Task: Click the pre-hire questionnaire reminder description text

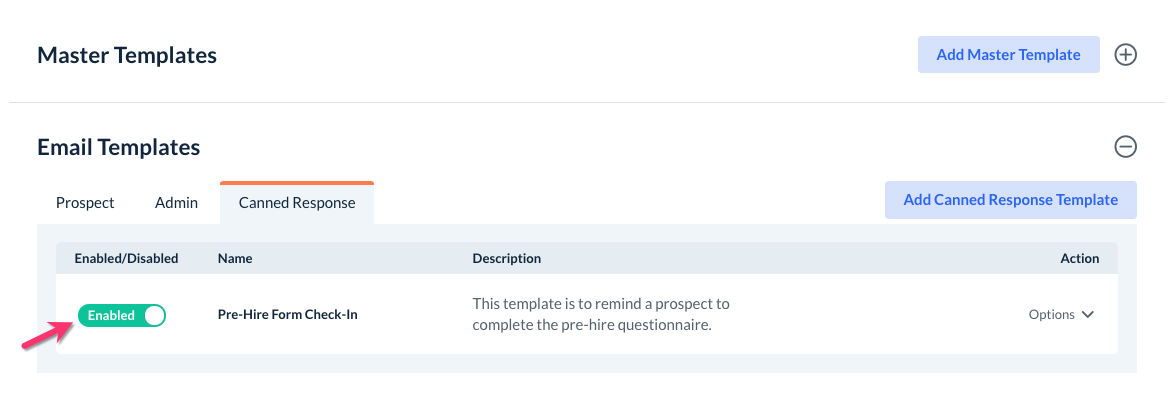Action: pos(600,314)
